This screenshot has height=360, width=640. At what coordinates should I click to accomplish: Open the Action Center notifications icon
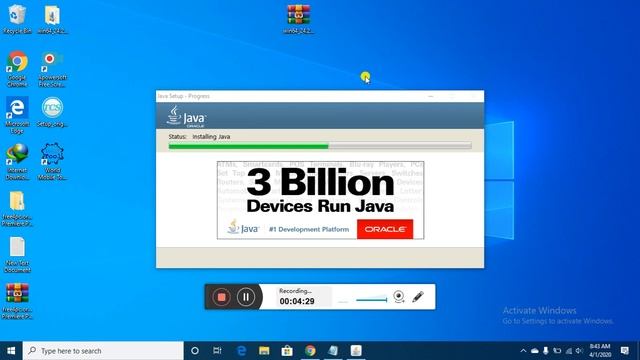(624, 351)
